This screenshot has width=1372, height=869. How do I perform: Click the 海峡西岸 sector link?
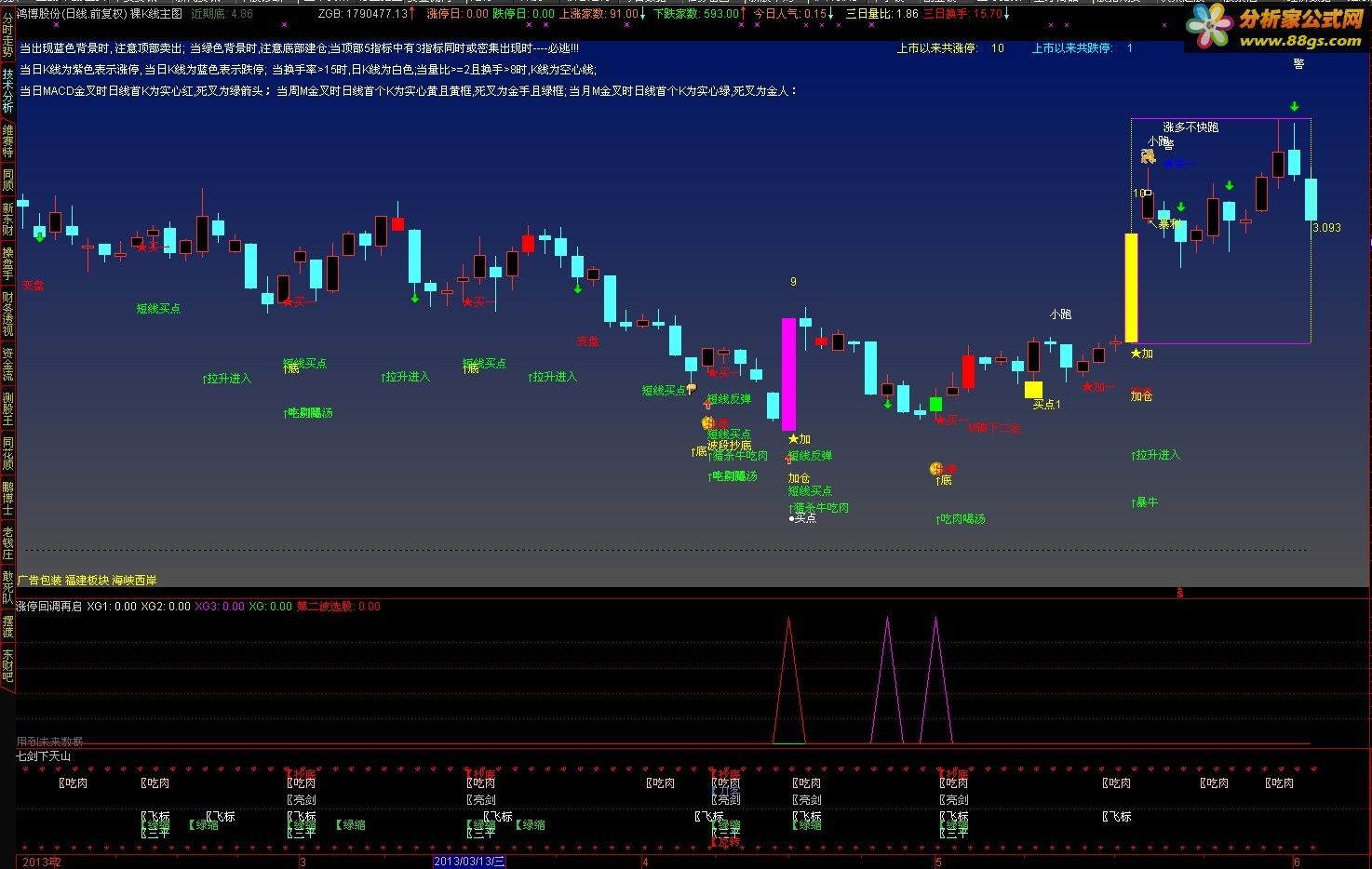click(x=135, y=580)
